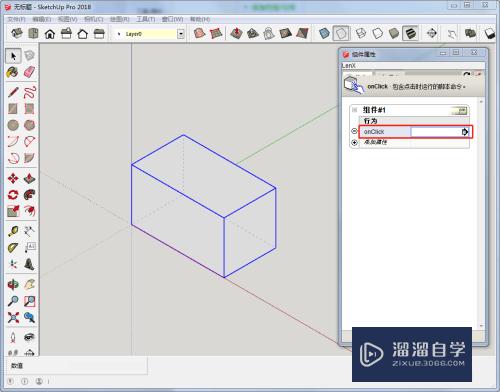Image resolution: width=500 pixels, height=392 pixels.
Task: Open the View menu
Action: pyautogui.click(x=67, y=19)
